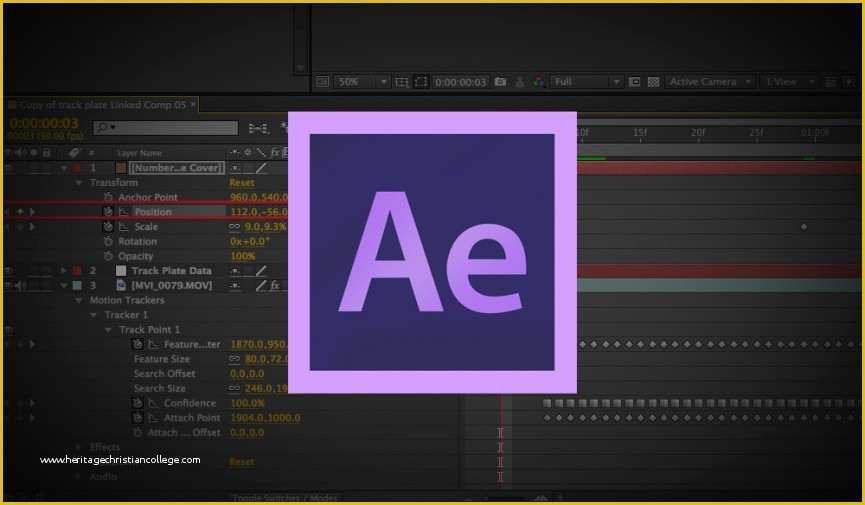Image resolution: width=865 pixels, height=505 pixels.
Task: Click the 15f mark on time ruler
Action: [640, 133]
